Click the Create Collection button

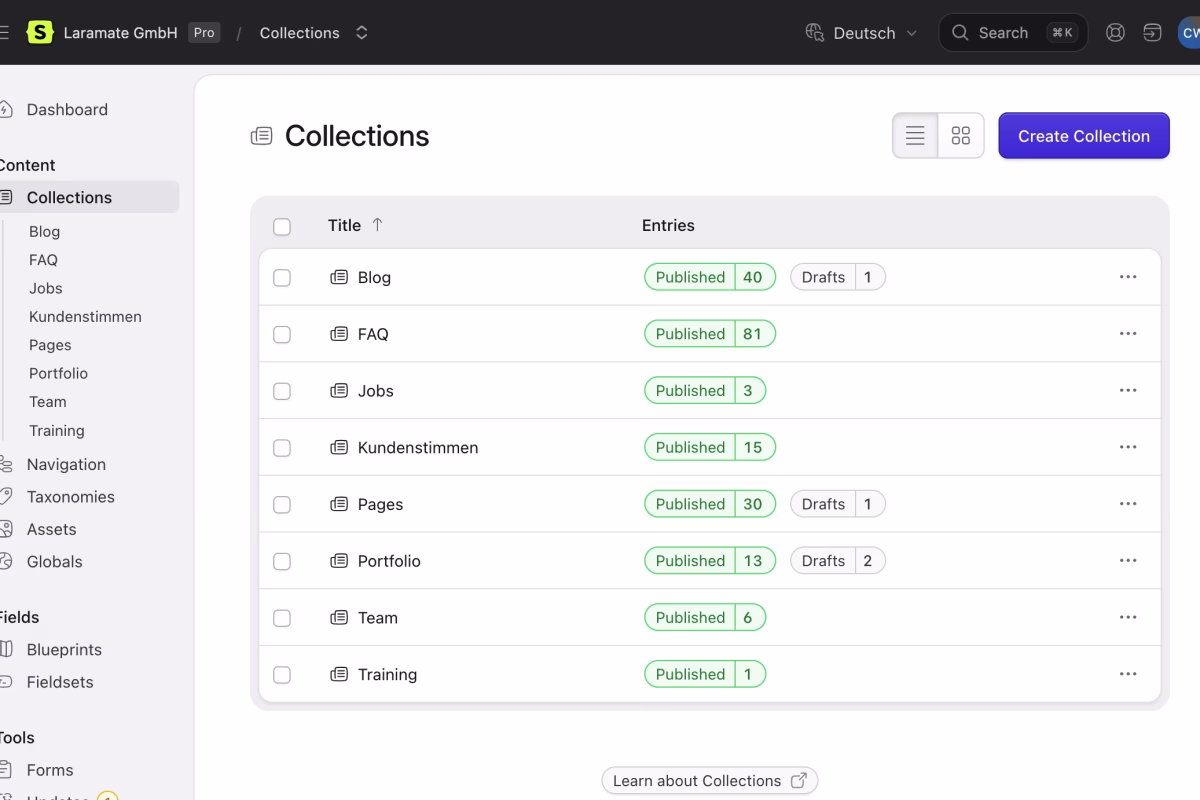click(1084, 136)
